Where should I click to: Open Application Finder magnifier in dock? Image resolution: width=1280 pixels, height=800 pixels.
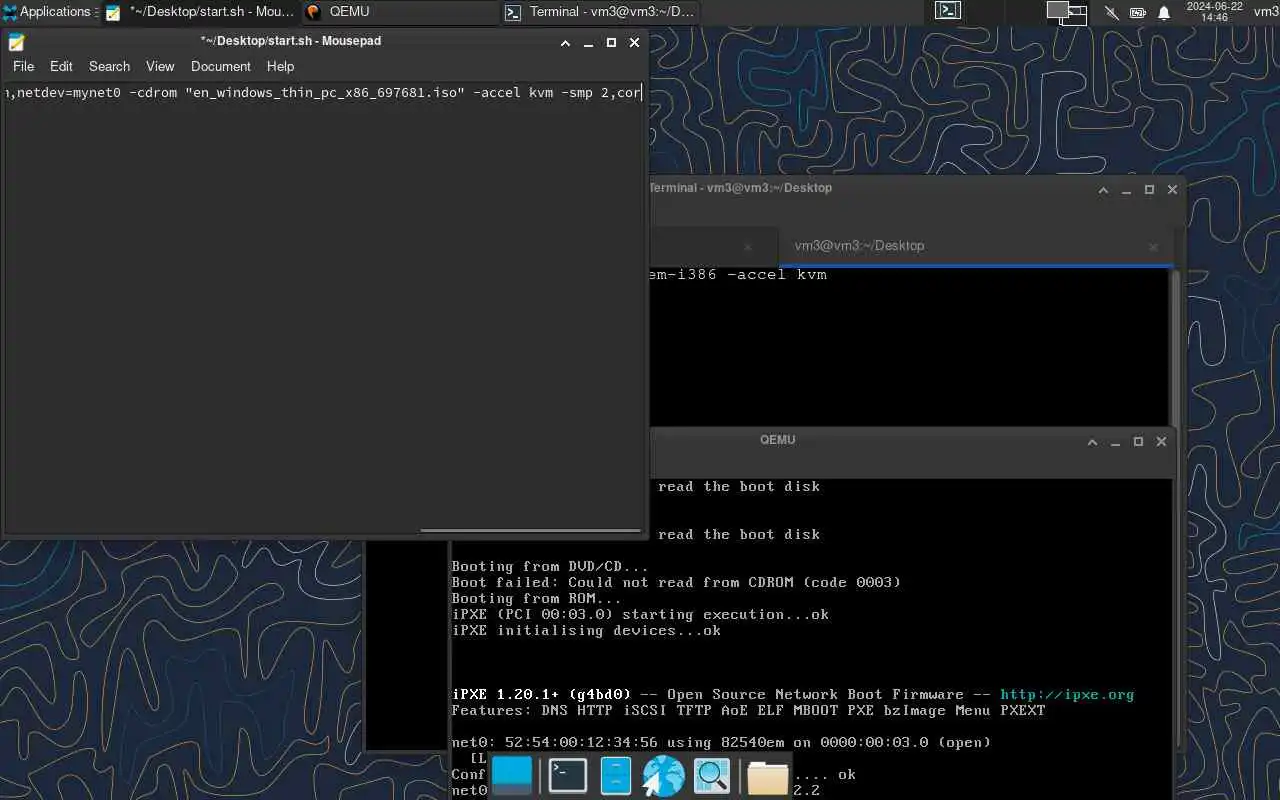(712, 776)
